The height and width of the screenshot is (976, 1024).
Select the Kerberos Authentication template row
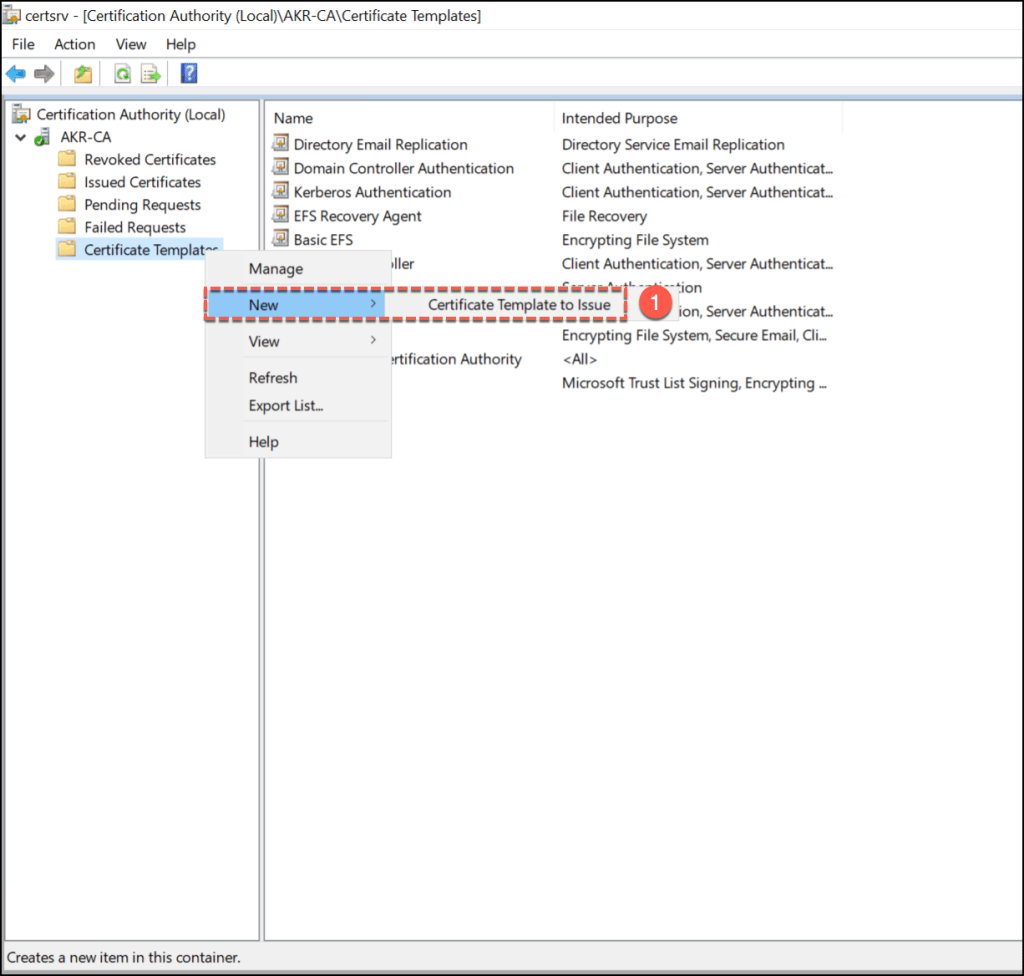pyautogui.click(x=371, y=192)
